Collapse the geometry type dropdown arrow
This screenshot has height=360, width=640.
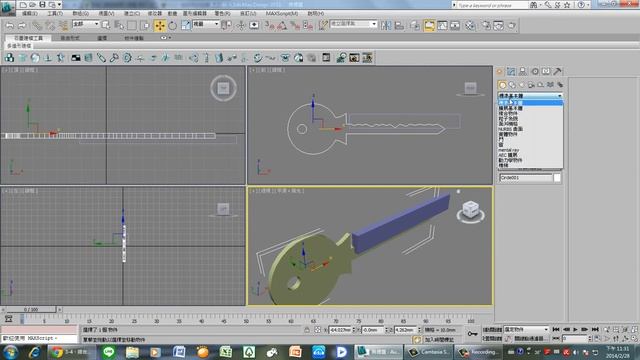[x=560, y=96]
